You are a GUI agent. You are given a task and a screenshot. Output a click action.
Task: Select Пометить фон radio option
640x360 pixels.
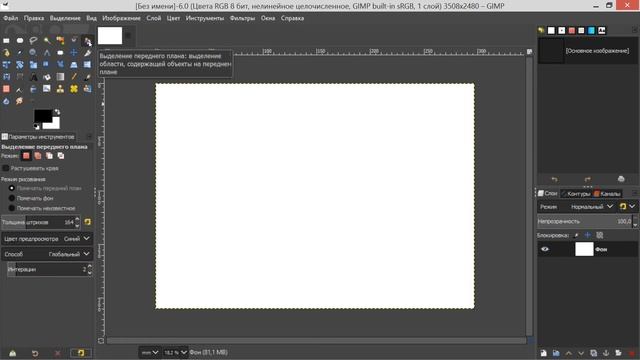[11, 198]
